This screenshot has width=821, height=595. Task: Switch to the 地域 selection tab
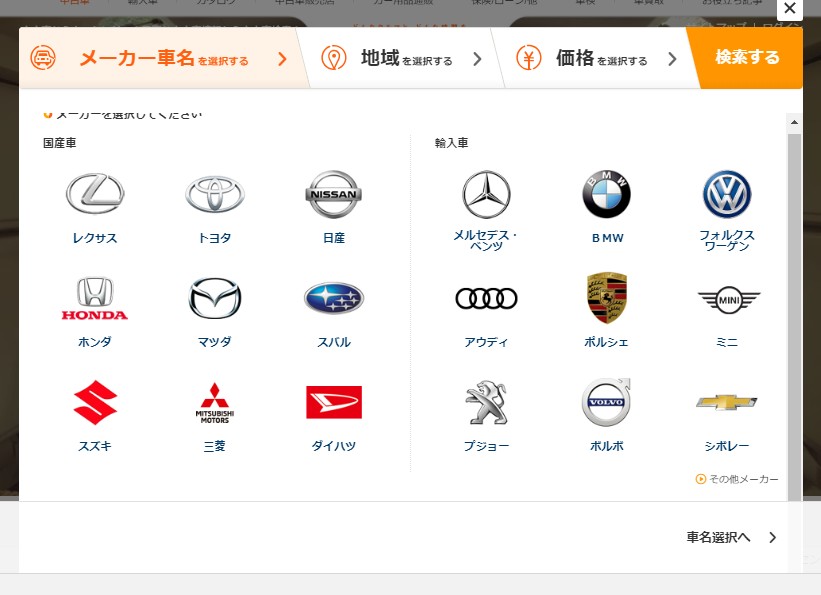coord(401,58)
